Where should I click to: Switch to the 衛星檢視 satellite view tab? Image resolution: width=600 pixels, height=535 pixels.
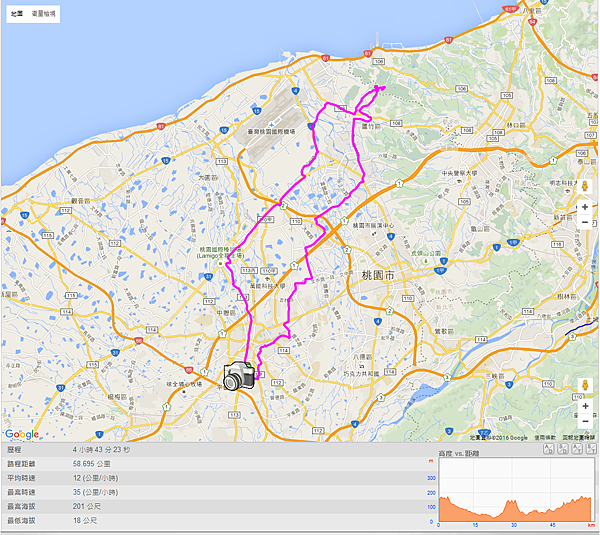pos(43,14)
